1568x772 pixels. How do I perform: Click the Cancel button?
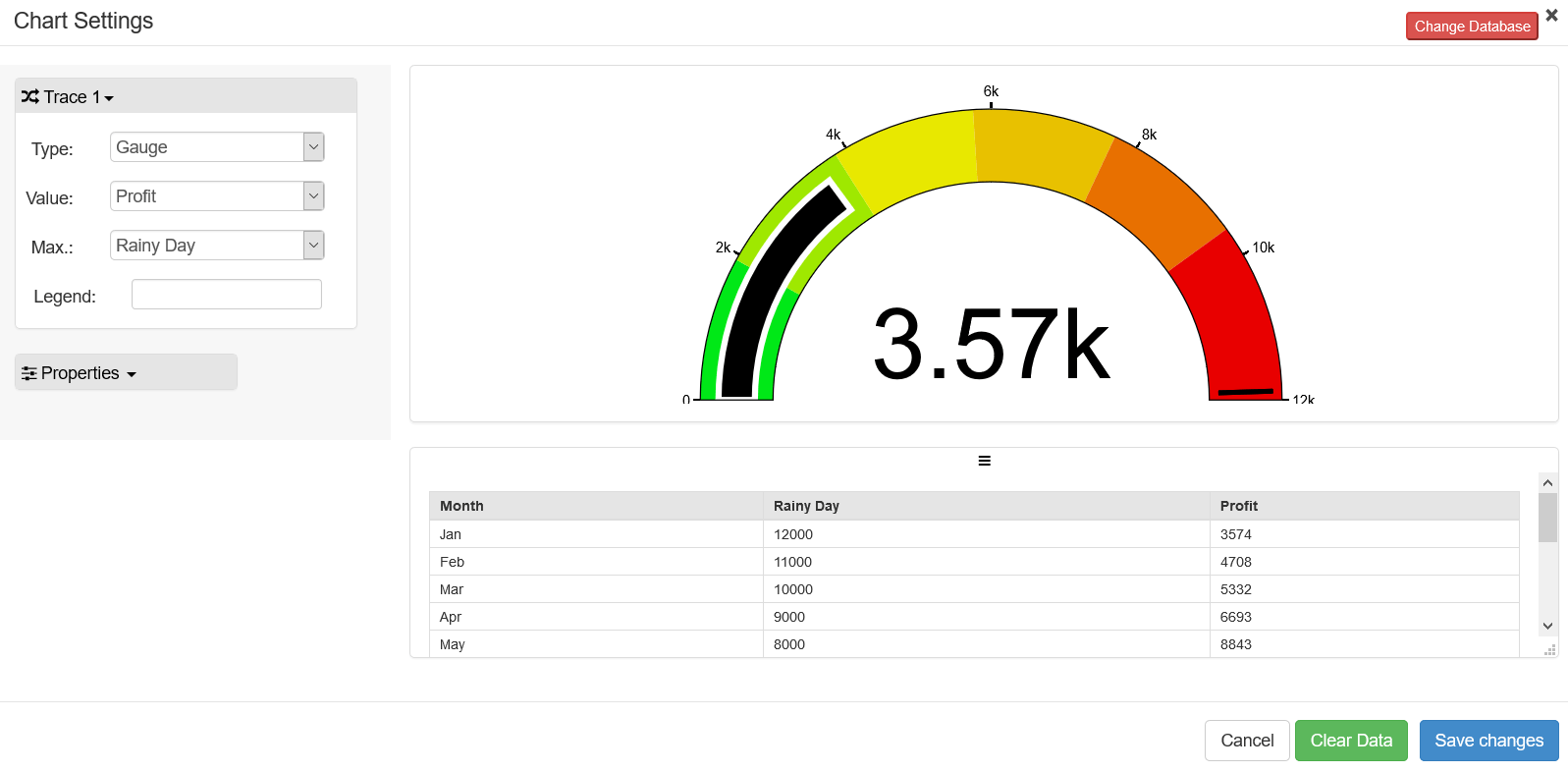(x=1247, y=741)
